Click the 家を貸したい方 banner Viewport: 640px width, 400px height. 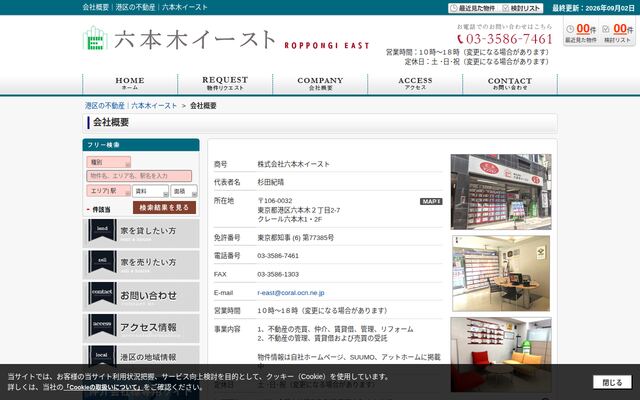pyautogui.click(x=141, y=233)
